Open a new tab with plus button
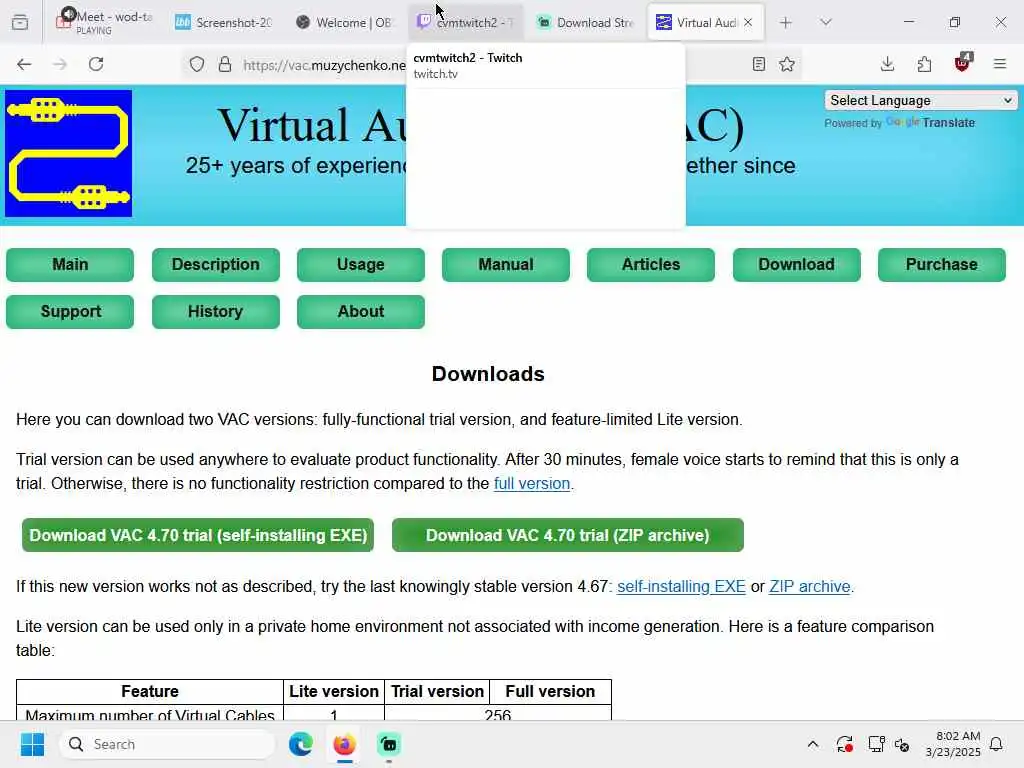The width and height of the screenshot is (1024, 768). pyautogui.click(x=786, y=22)
